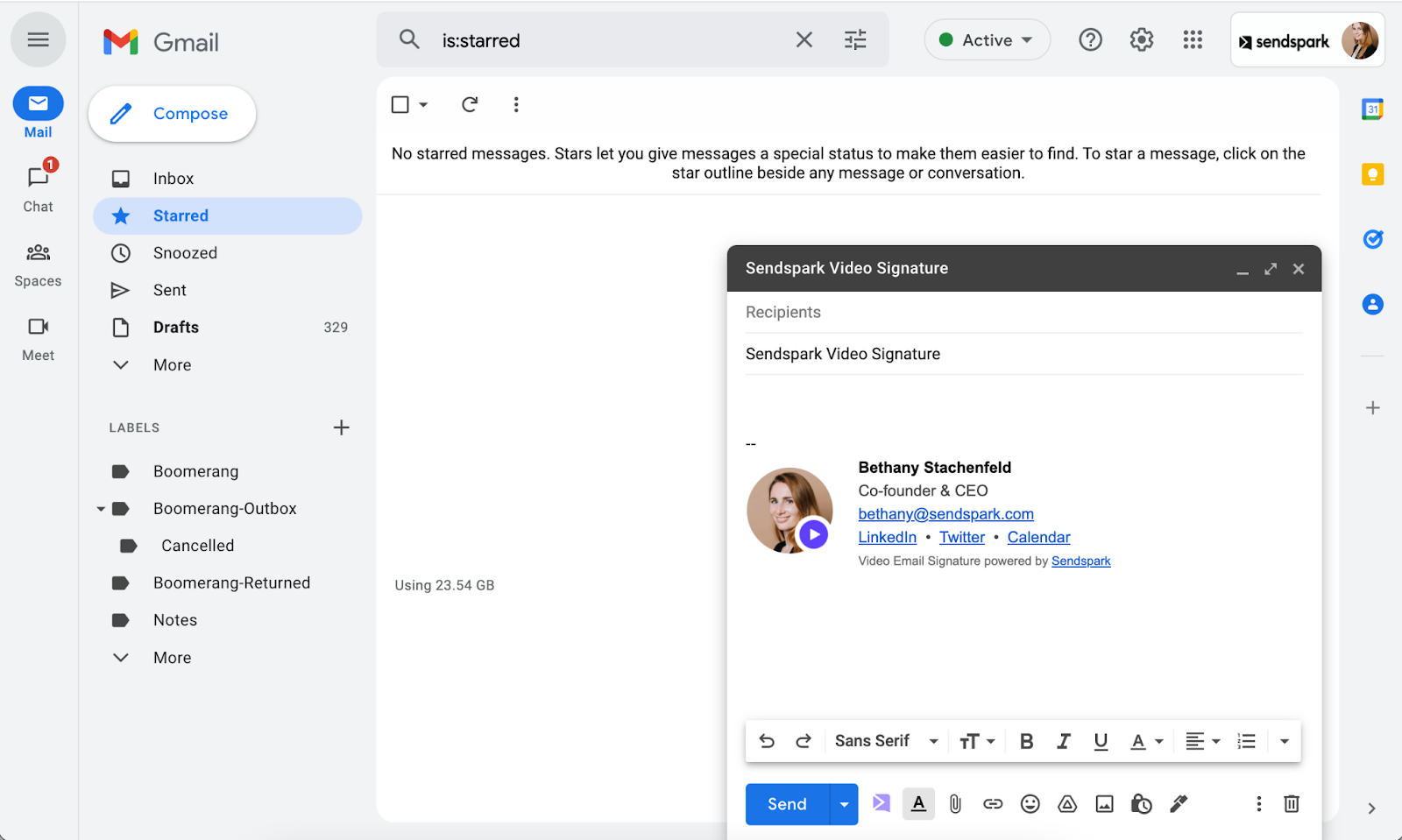1402x840 pixels.
Task: Open the Active status dropdown
Action: coord(987,39)
